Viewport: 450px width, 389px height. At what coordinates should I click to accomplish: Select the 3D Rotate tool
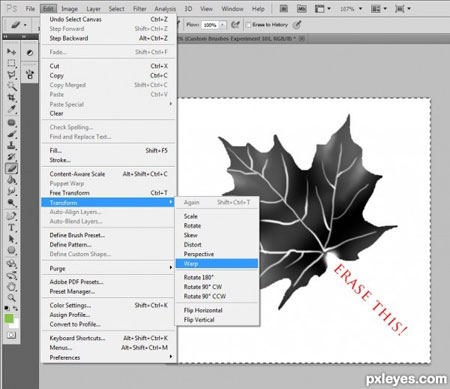(x=11, y=264)
